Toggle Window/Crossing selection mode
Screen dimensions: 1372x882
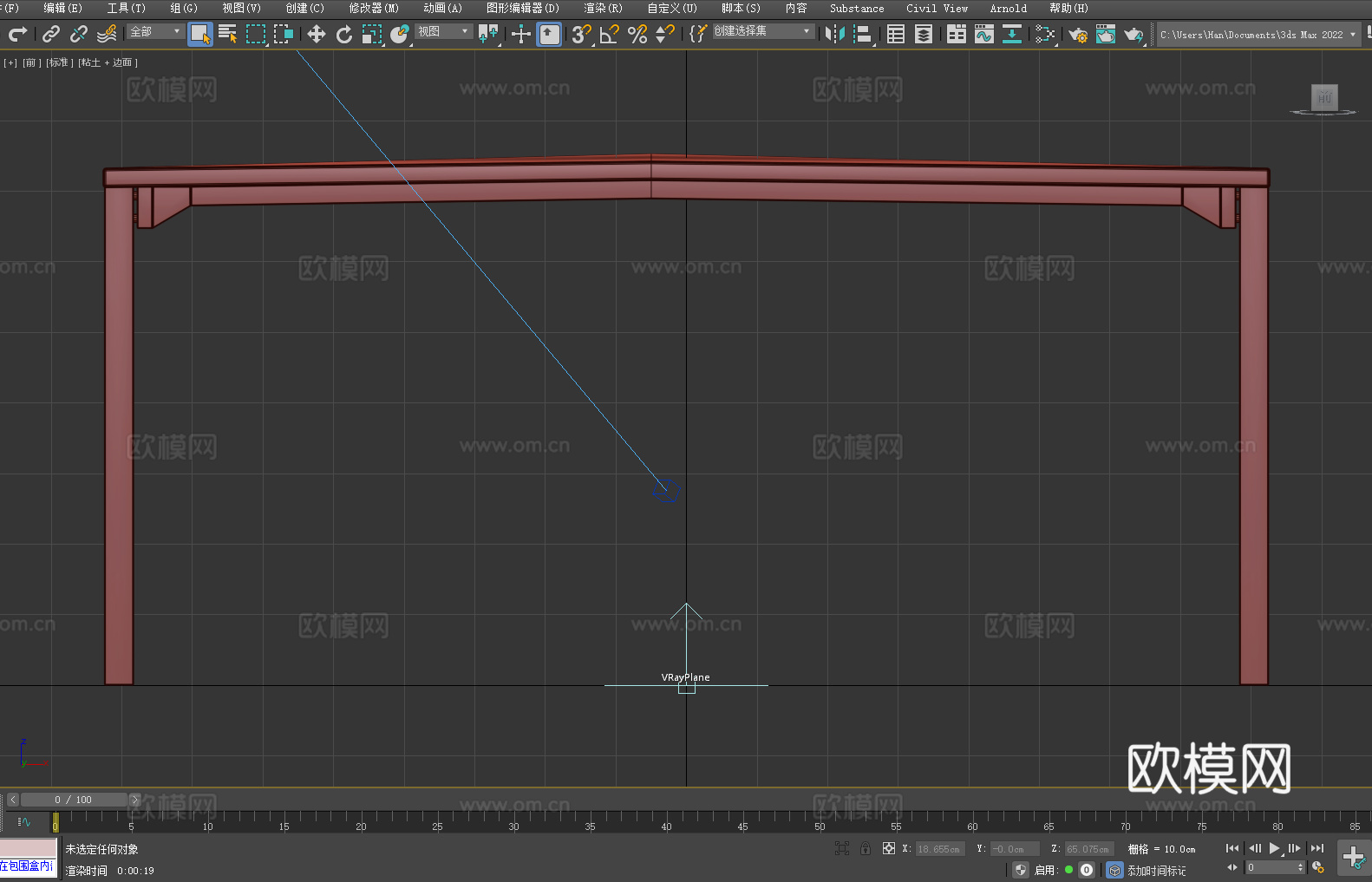click(284, 34)
